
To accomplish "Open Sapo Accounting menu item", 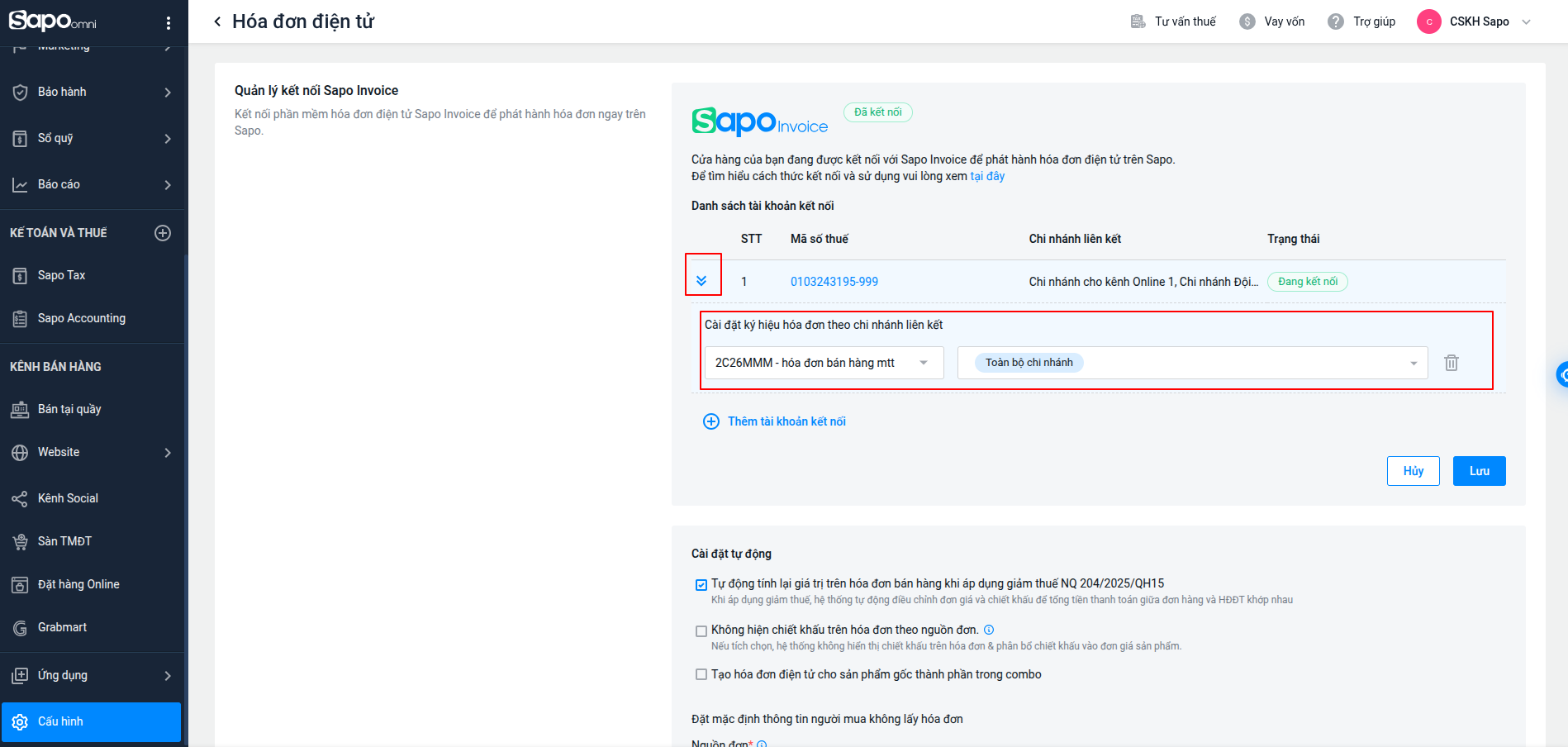I will (92, 318).
